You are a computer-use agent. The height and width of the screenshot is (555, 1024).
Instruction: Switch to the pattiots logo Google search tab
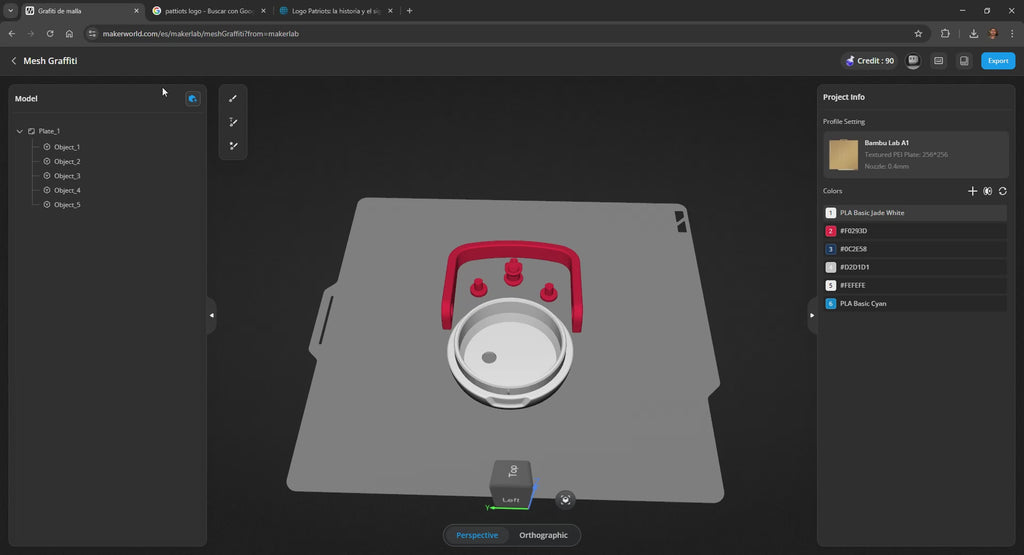208,10
